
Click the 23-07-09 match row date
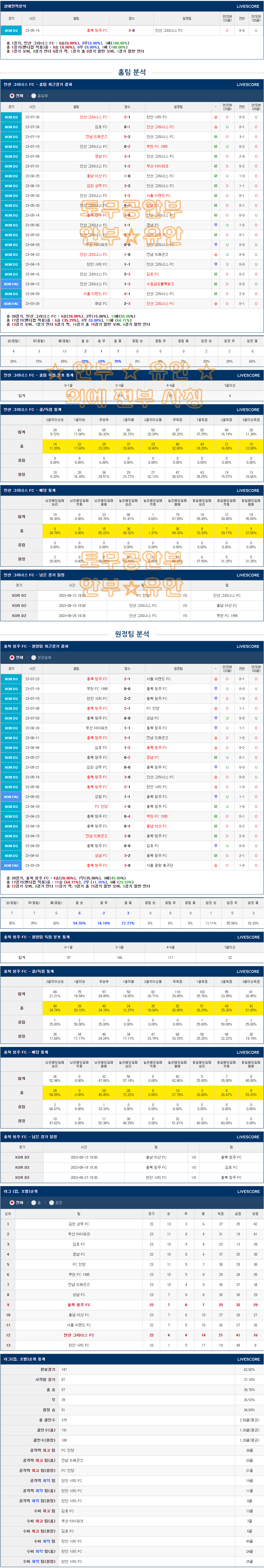(x=32, y=156)
